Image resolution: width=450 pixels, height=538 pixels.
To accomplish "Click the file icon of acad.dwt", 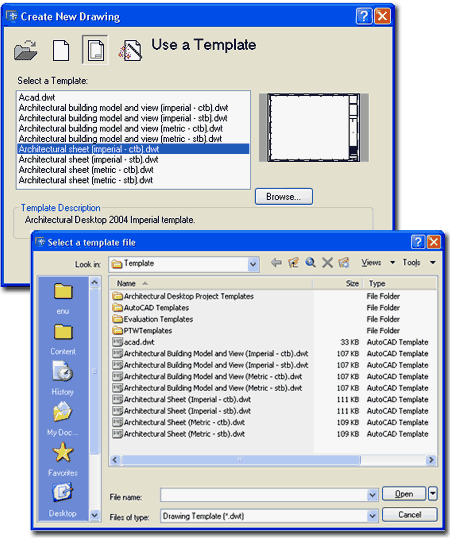I will pyautogui.click(x=117, y=342).
